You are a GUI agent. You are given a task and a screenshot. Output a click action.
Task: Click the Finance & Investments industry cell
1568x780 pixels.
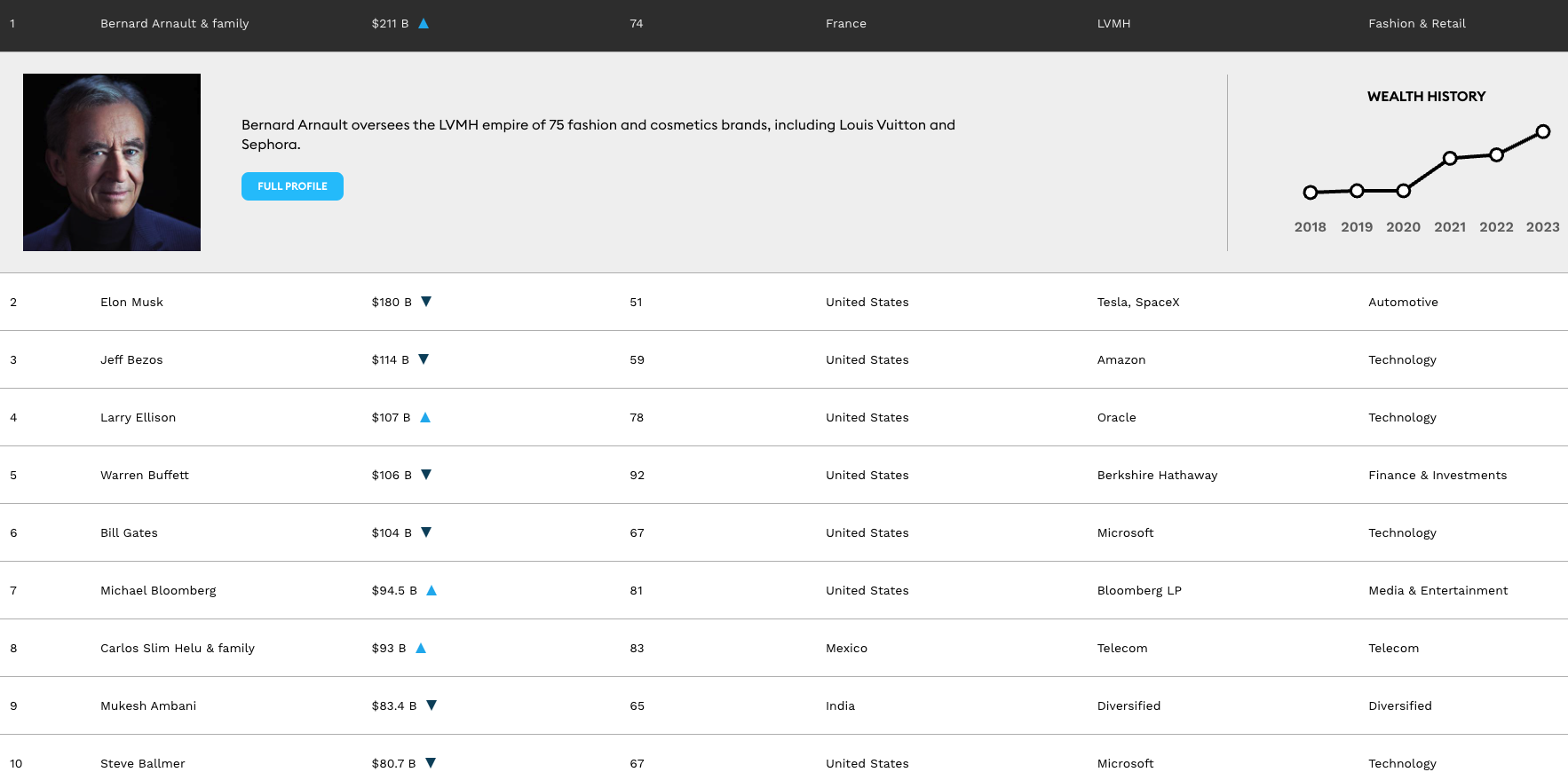pos(1437,475)
